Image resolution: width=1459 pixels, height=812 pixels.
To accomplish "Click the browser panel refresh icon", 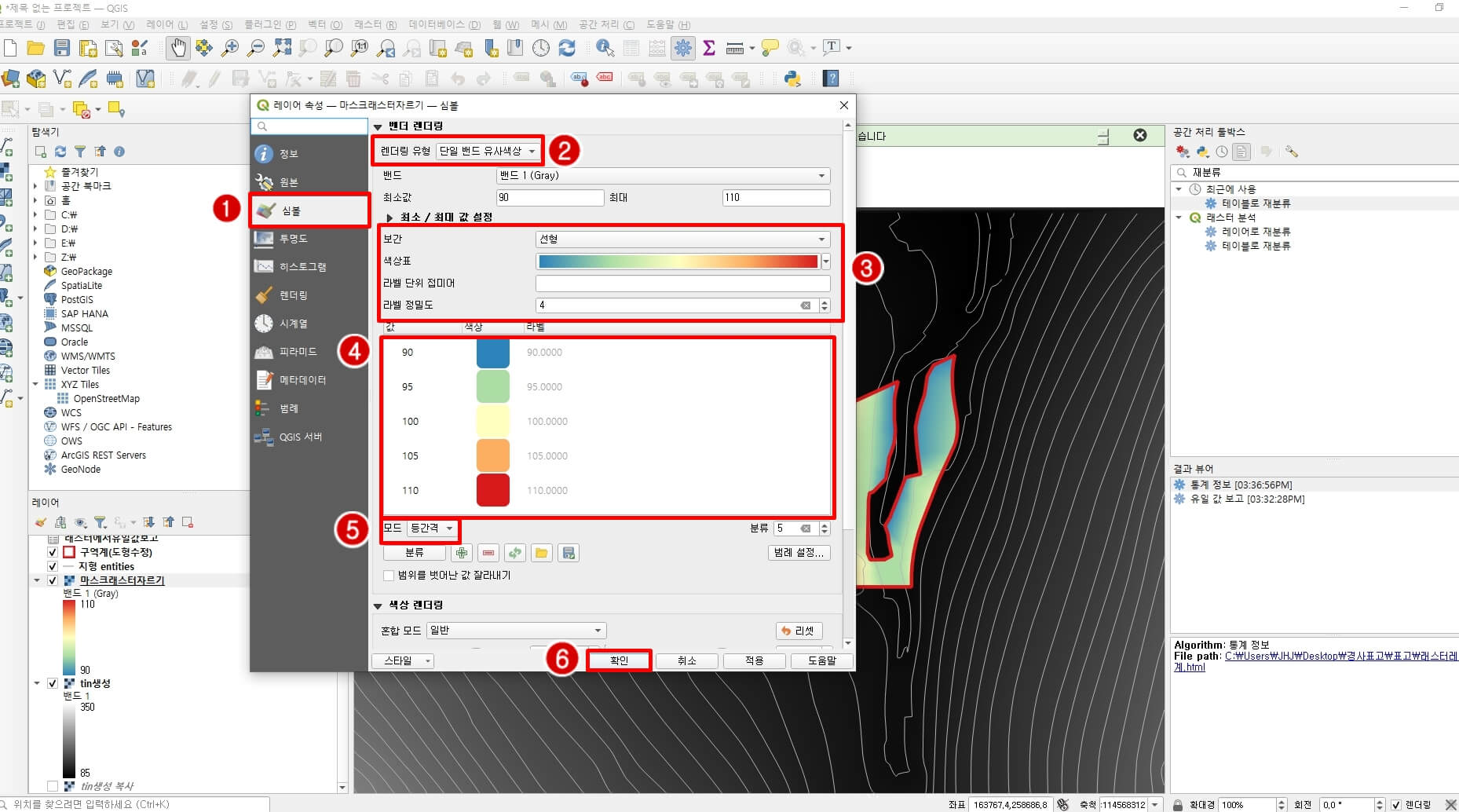I will click(60, 152).
